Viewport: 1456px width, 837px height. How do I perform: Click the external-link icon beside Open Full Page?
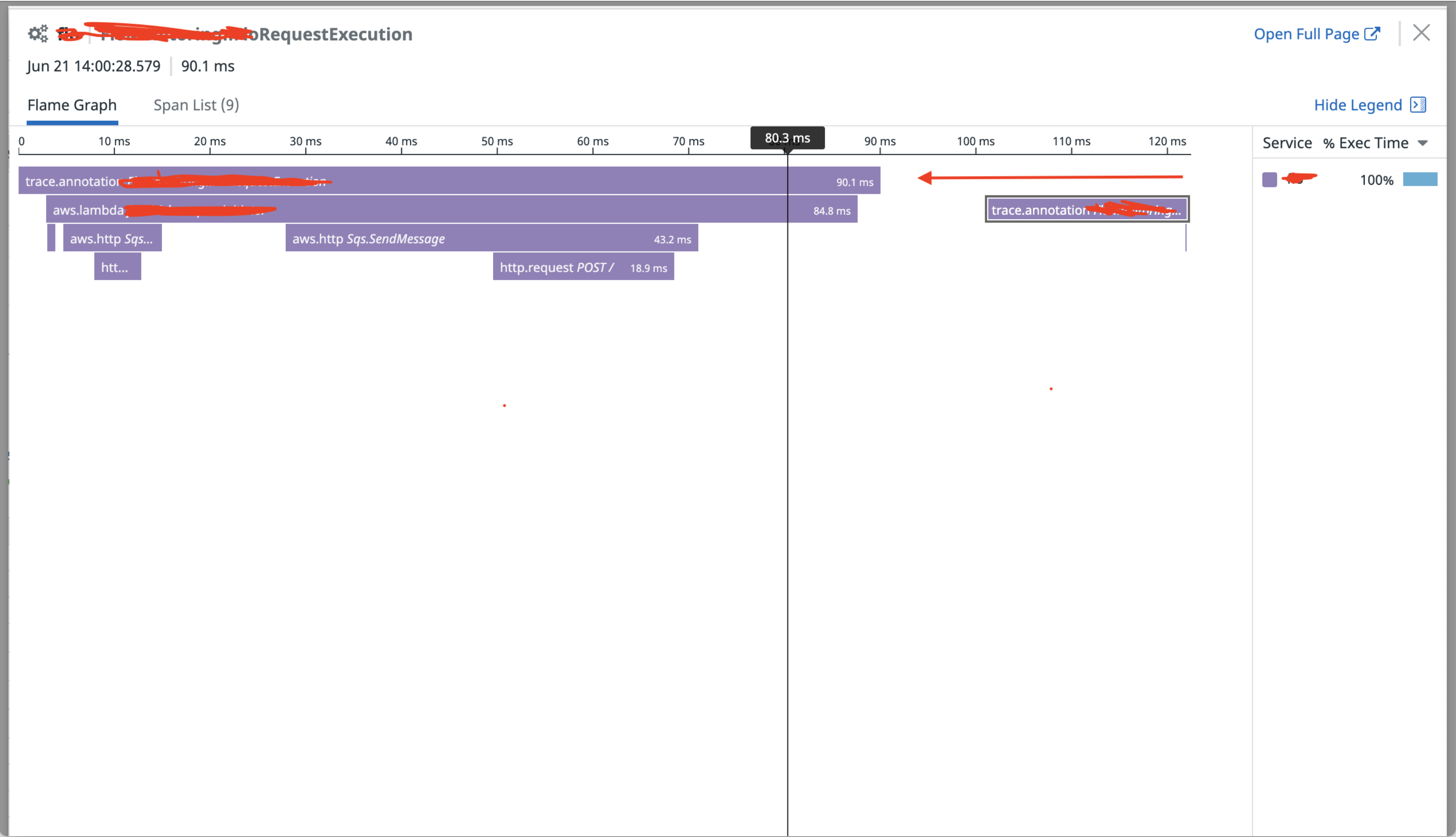1373,33
